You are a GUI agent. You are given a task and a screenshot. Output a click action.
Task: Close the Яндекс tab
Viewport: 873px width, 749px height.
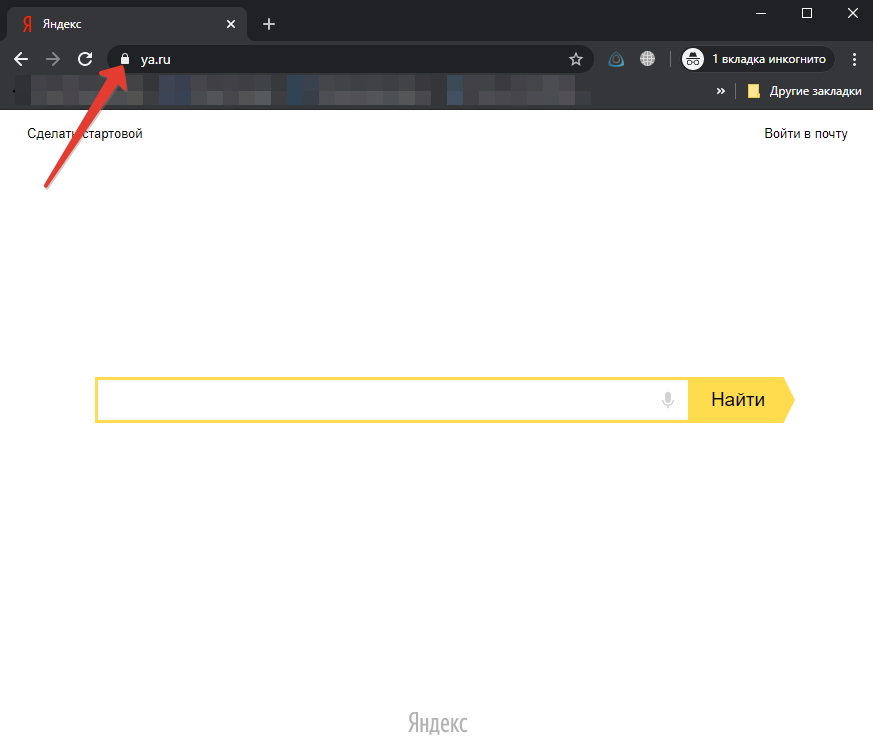tap(231, 23)
